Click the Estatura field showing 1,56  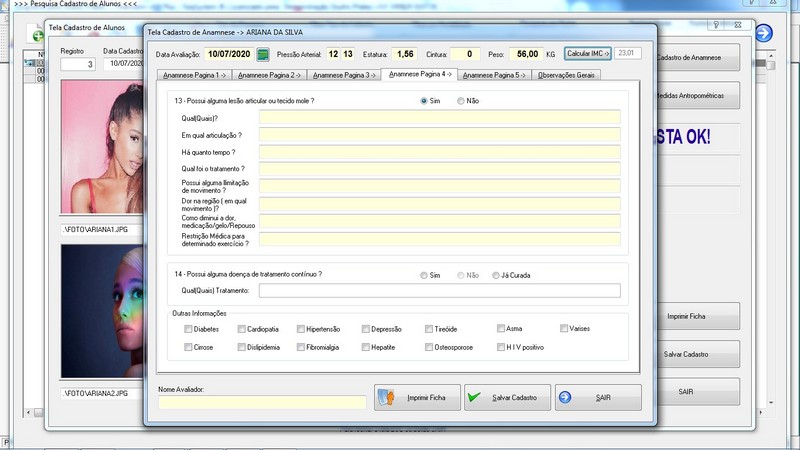[405, 54]
